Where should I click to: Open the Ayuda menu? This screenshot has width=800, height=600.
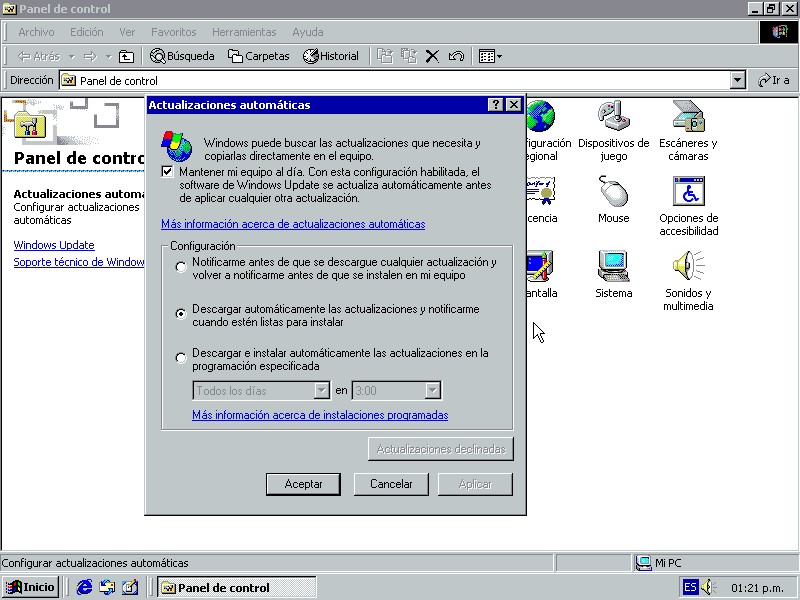pyautogui.click(x=308, y=32)
